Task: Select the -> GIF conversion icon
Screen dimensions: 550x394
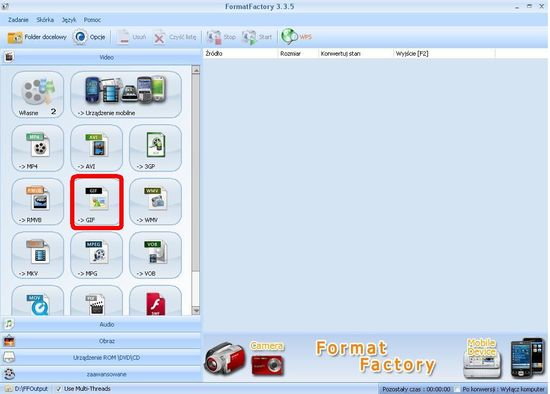Action: (97, 202)
